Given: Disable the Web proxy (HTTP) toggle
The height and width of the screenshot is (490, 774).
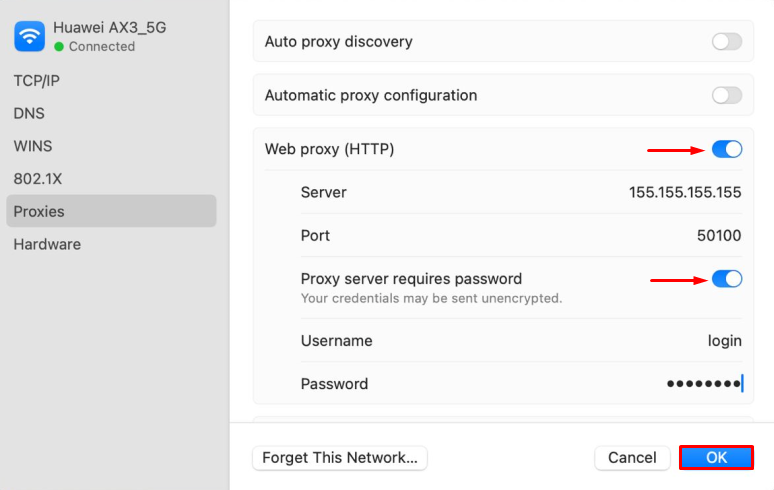Looking at the screenshot, I should tap(727, 149).
